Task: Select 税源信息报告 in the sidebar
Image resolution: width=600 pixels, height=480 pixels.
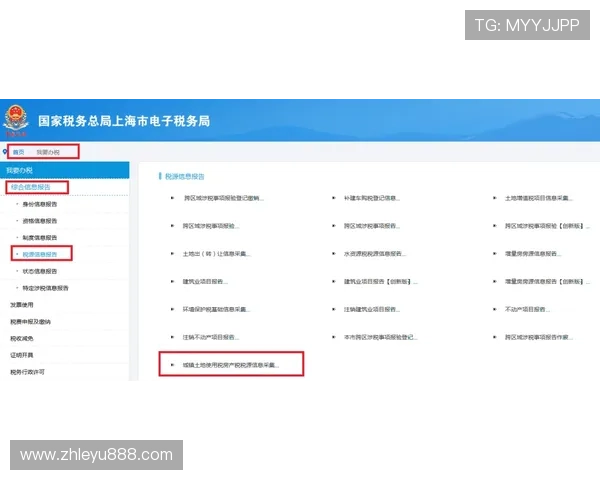Action: (40, 254)
